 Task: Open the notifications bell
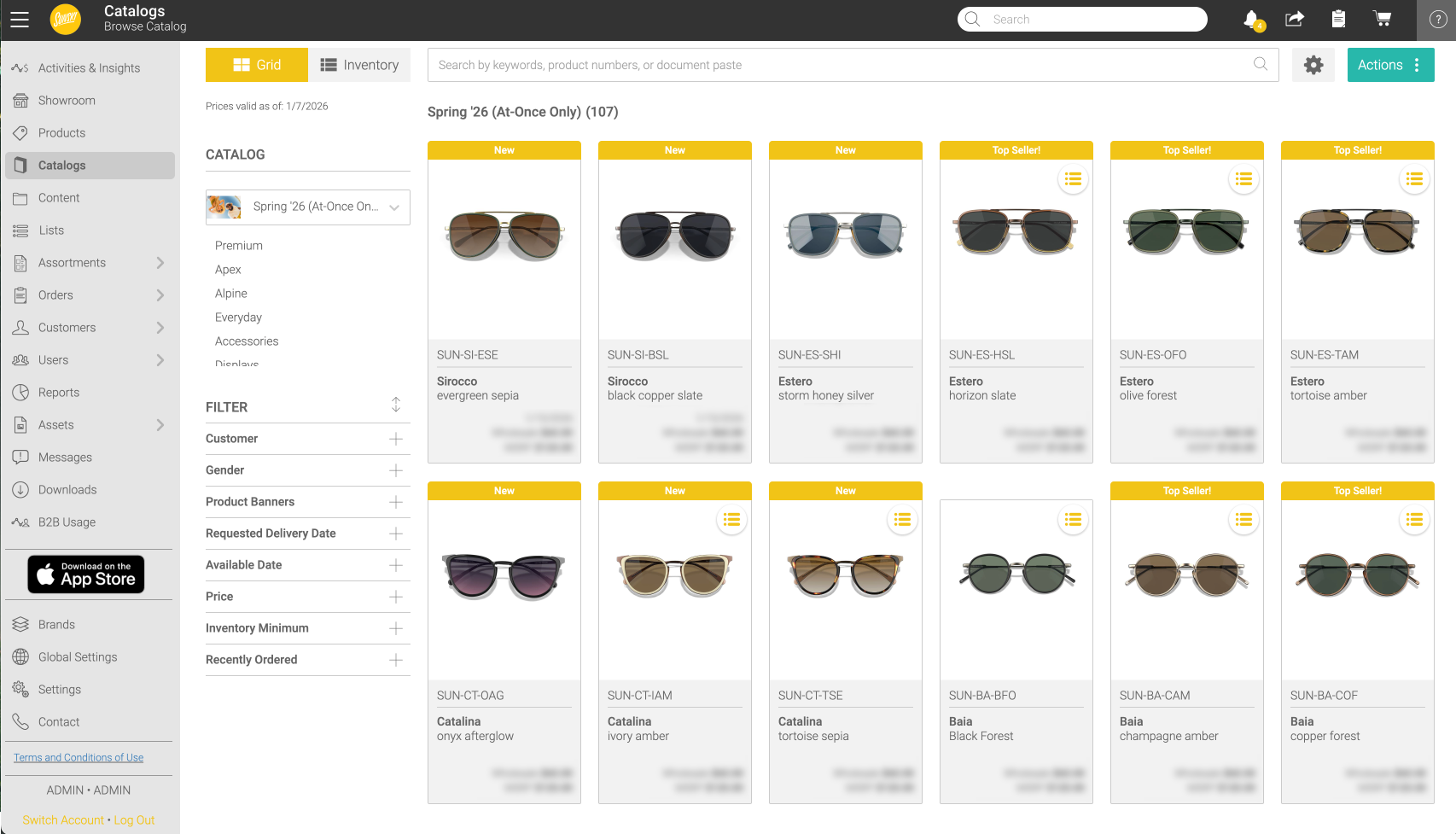1249,19
